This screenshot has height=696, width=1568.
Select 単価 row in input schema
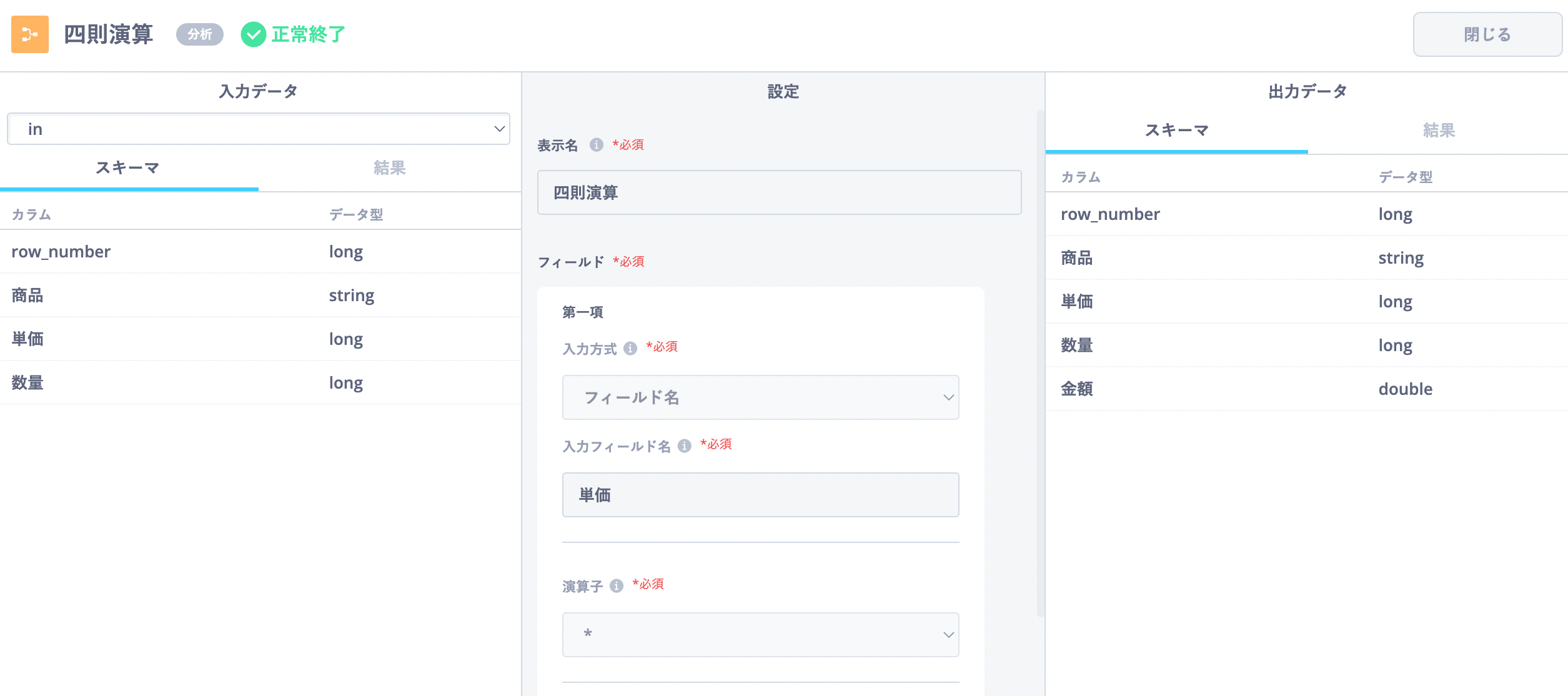pyautogui.click(x=261, y=339)
